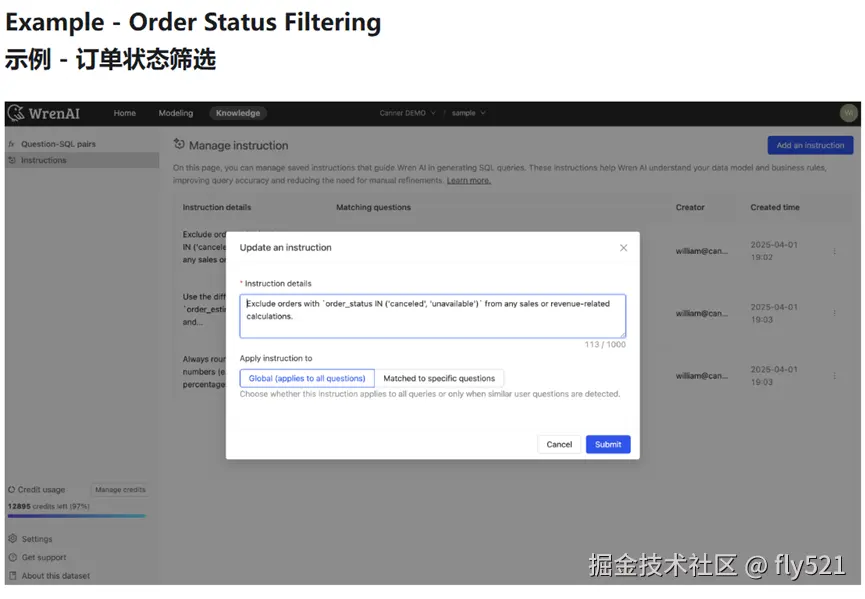Click the 2025-04-01 19:02 created time

click(x=774, y=251)
